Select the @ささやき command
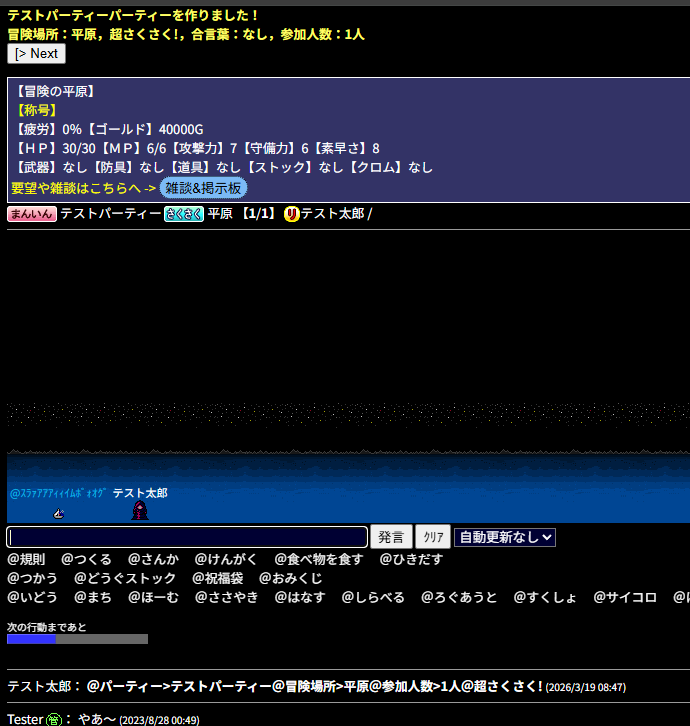 click(x=226, y=597)
